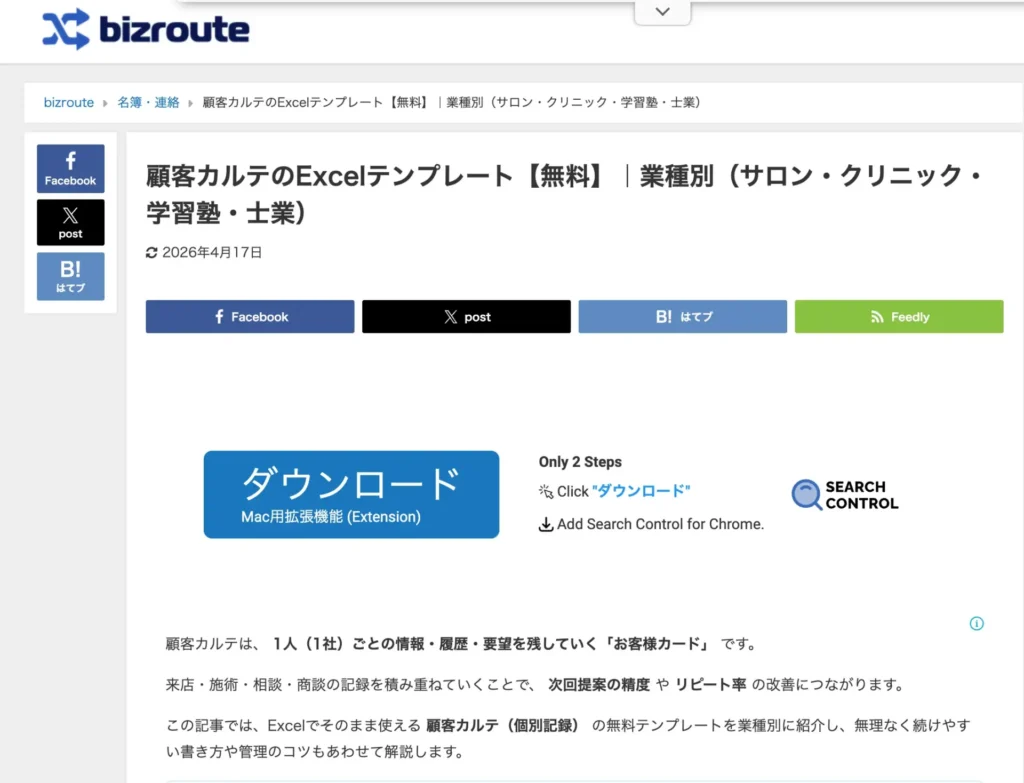Expand the chevron tab at page top
Screen dimensions: 1024x783
tap(662, 12)
